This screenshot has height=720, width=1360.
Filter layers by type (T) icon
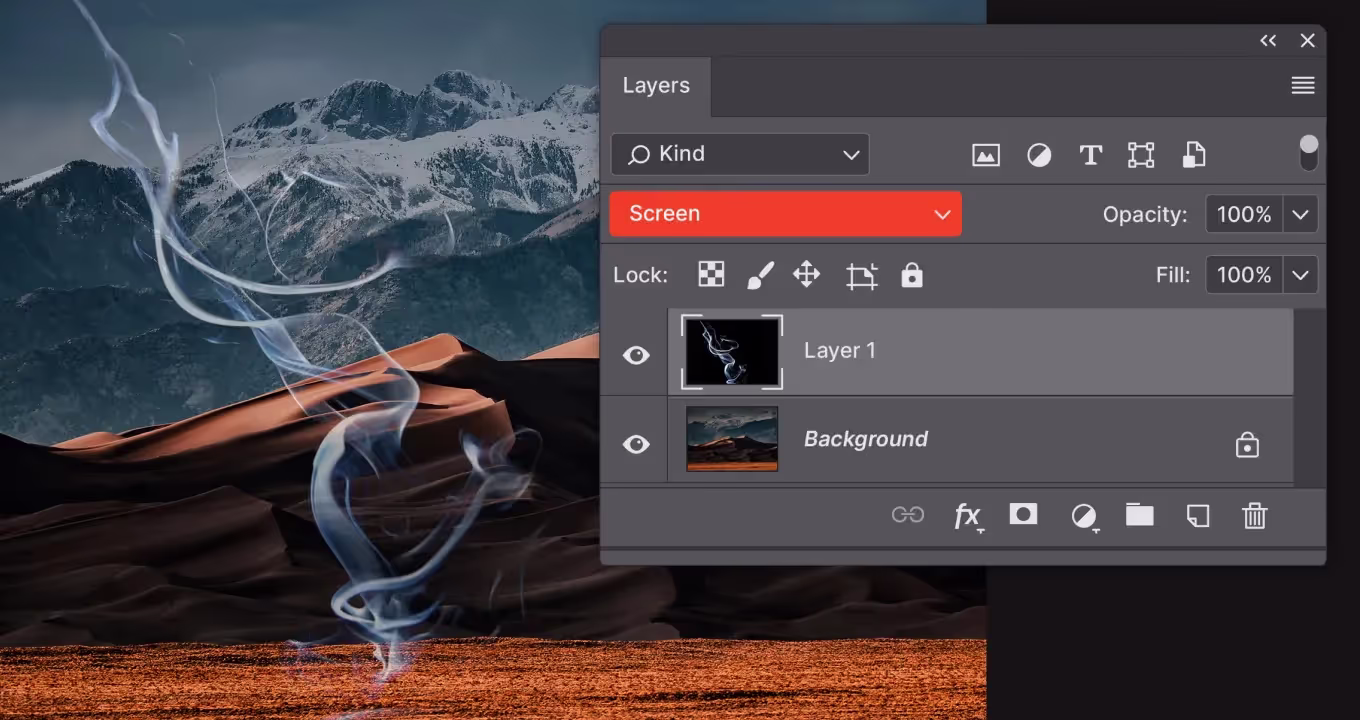(x=1090, y=155)
